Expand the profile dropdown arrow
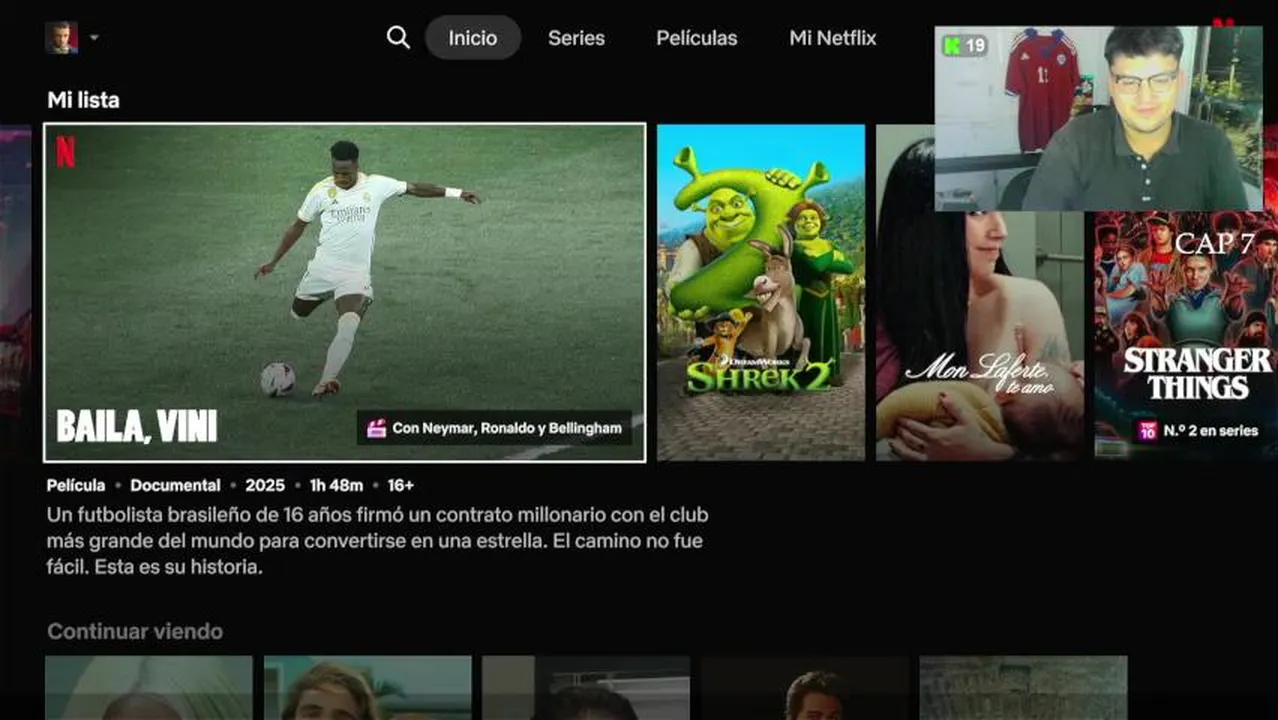Screen dimensions: 1278x720 (x=94, y=38)
